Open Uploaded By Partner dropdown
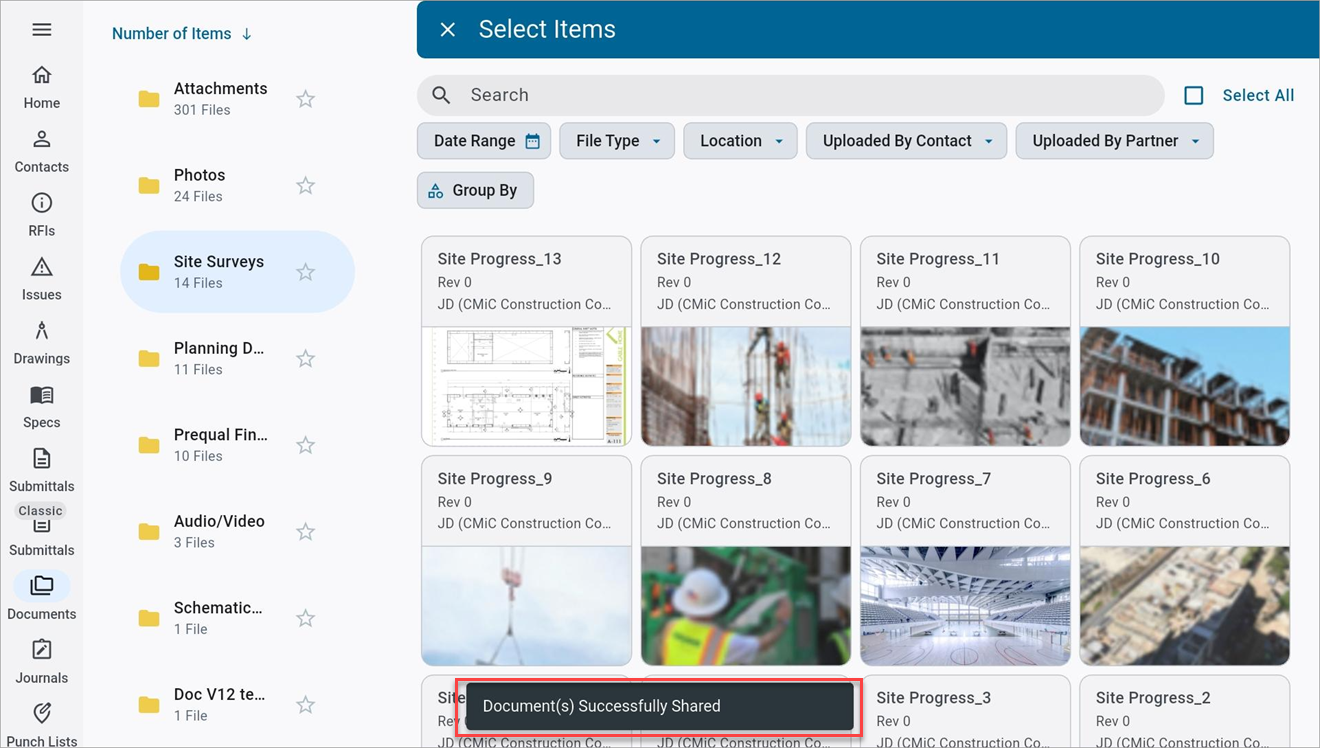The image size is (1320, 748). pyautogui.click(x=1114, y=141)
